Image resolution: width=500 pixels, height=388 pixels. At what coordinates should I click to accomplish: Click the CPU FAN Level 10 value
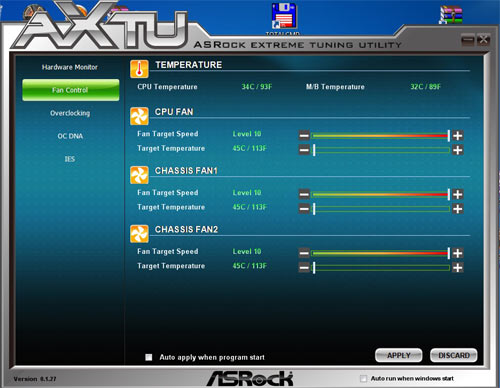(x=247, y=134)
